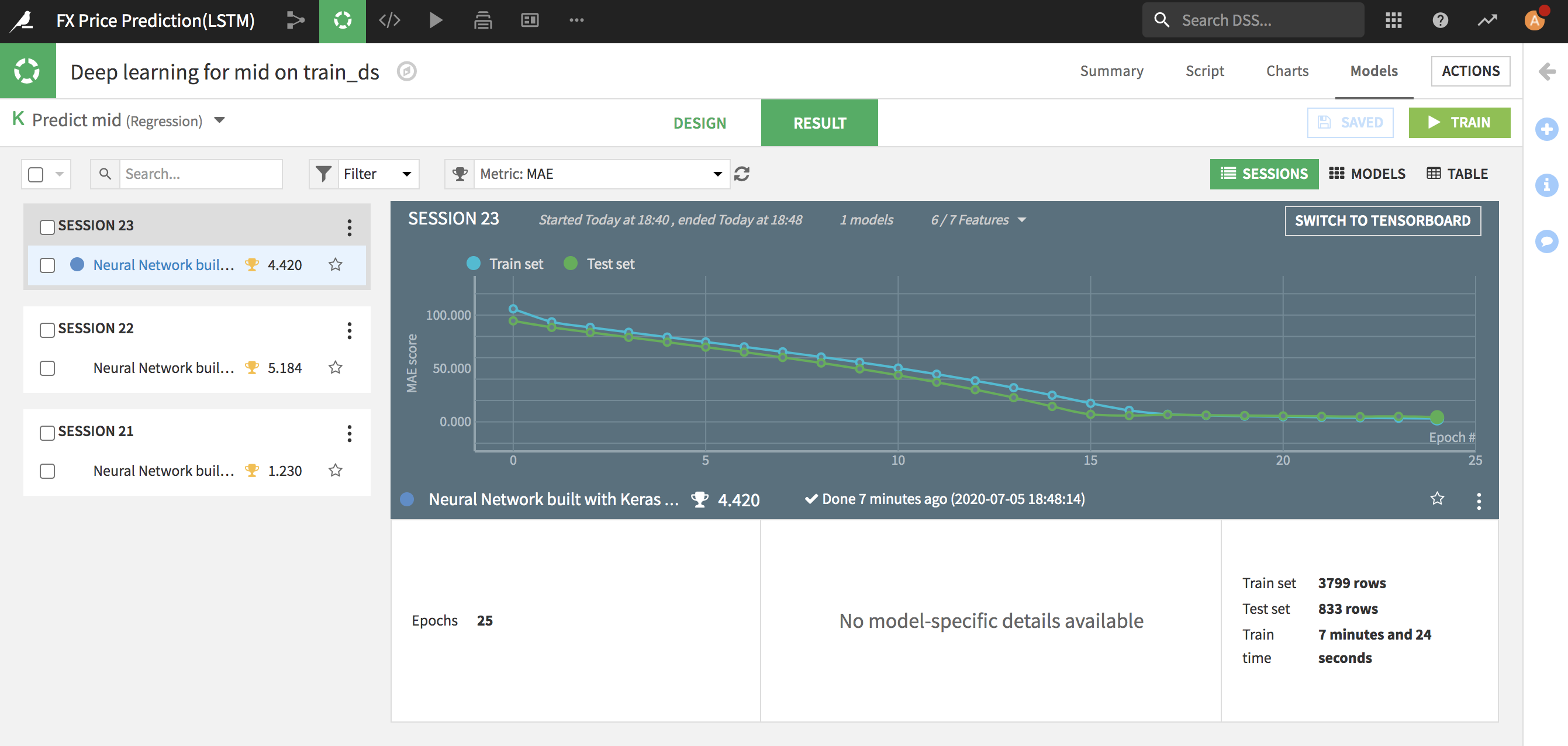Open the Jobs play icon
This screenshot has width=1568, height=746.
435,20
